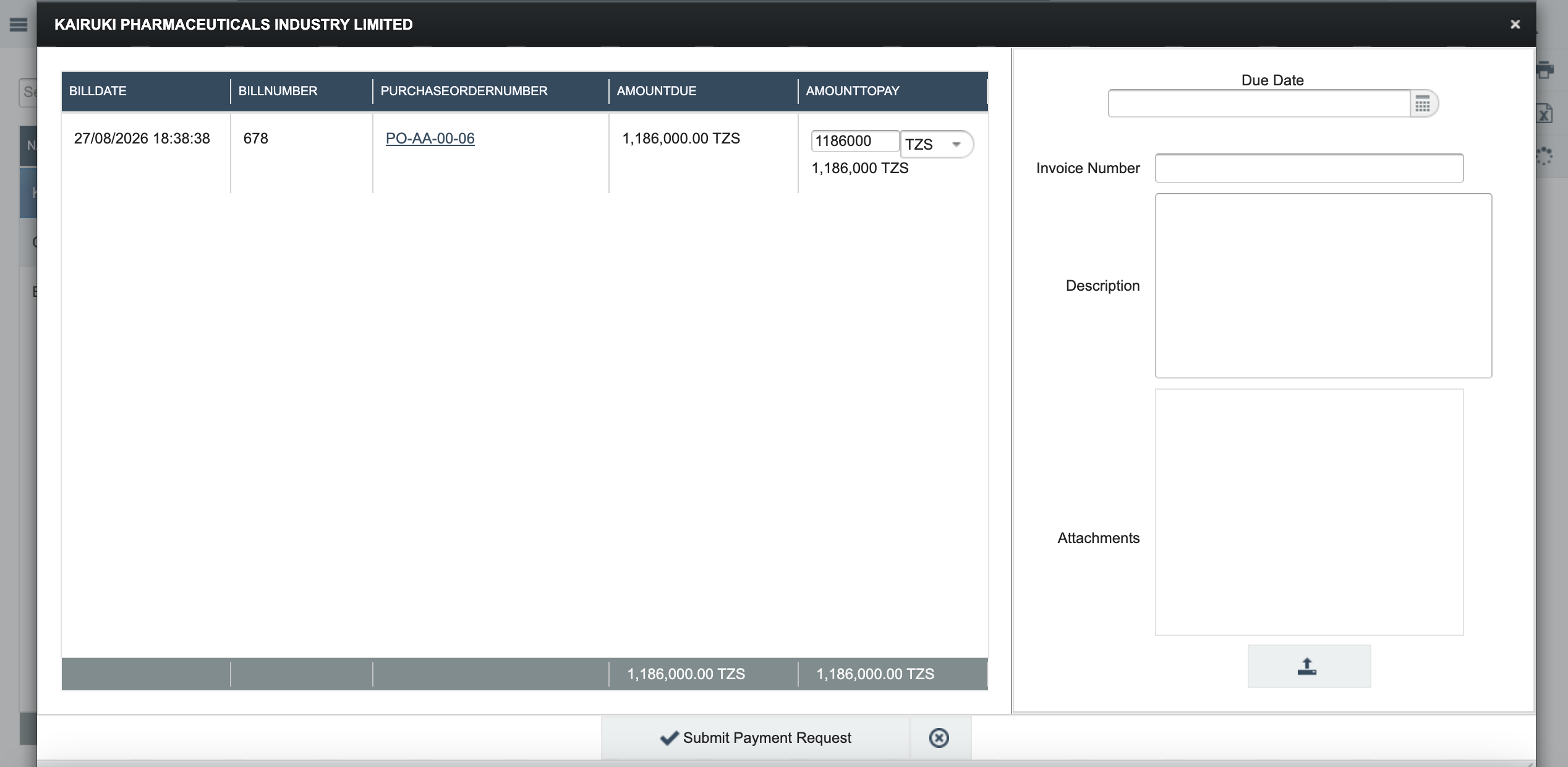The height and width of the screenshot is (767, 1568).
Task: Open purchase order PO-AA-00-06
Action: pos(430,139)
